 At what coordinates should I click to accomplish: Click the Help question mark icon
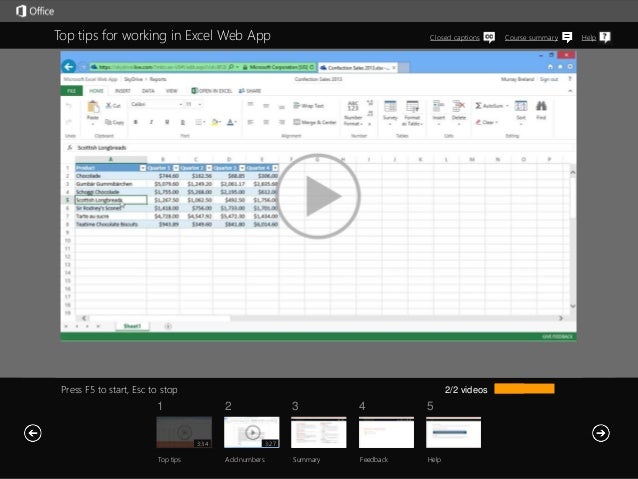605,37
